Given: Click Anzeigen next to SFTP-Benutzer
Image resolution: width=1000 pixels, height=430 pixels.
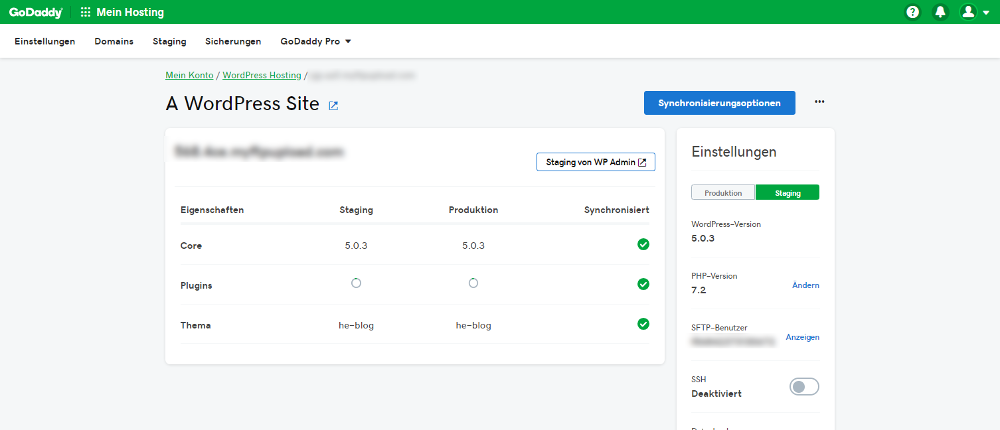Looking at the screenshot, I should [802, 337].
